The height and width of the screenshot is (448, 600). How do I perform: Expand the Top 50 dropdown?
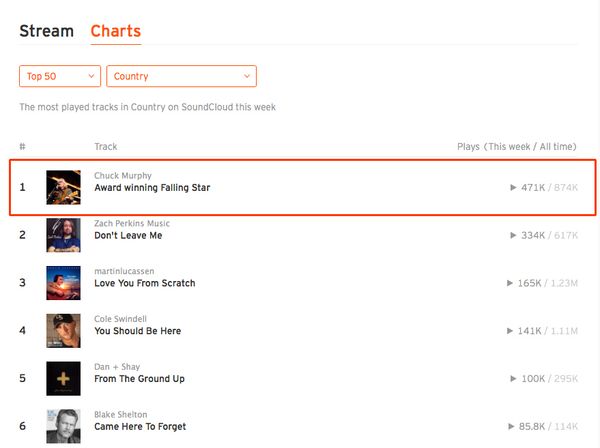coord(60,76)
